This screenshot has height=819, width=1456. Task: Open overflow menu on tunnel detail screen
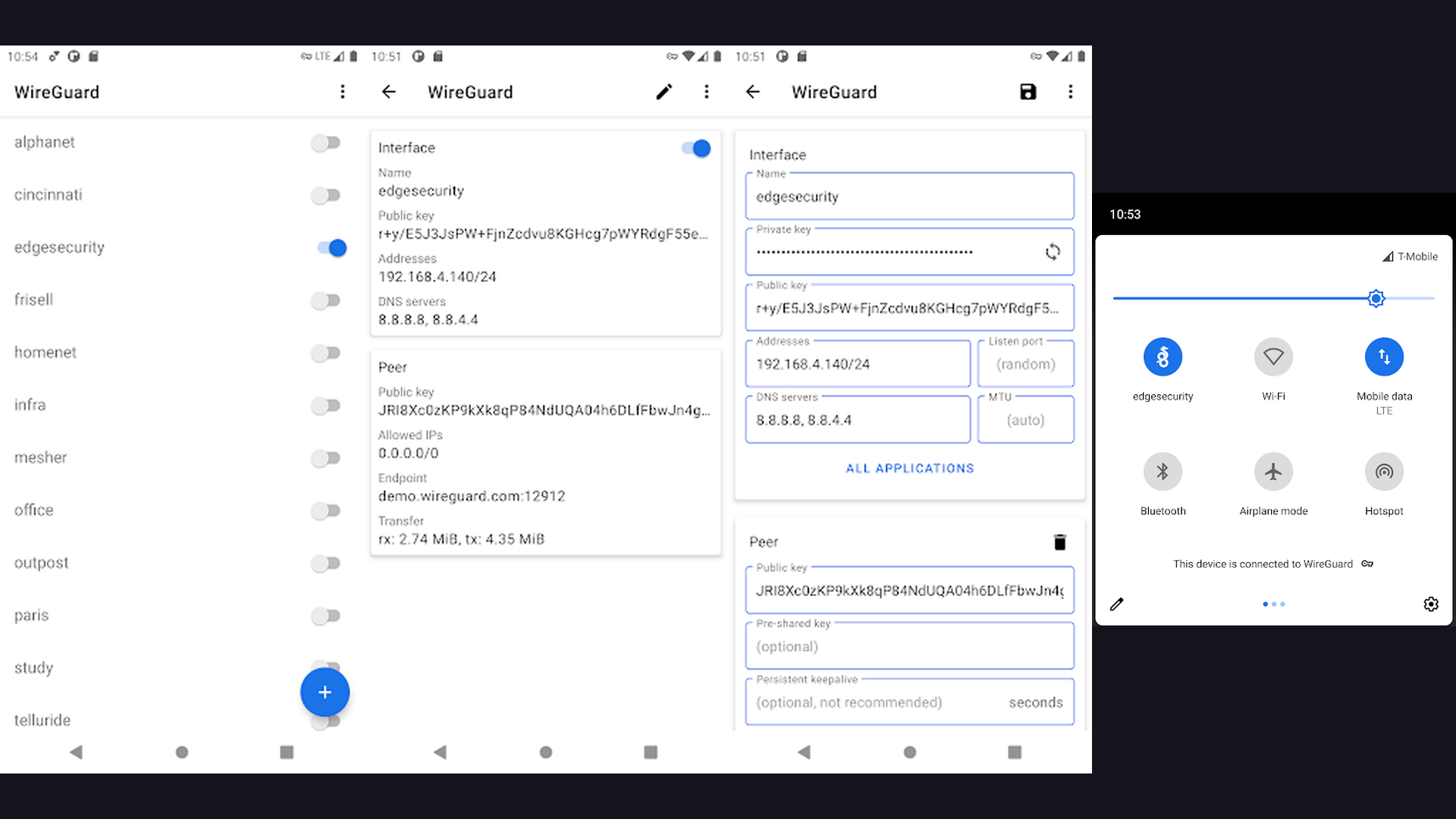707,92
